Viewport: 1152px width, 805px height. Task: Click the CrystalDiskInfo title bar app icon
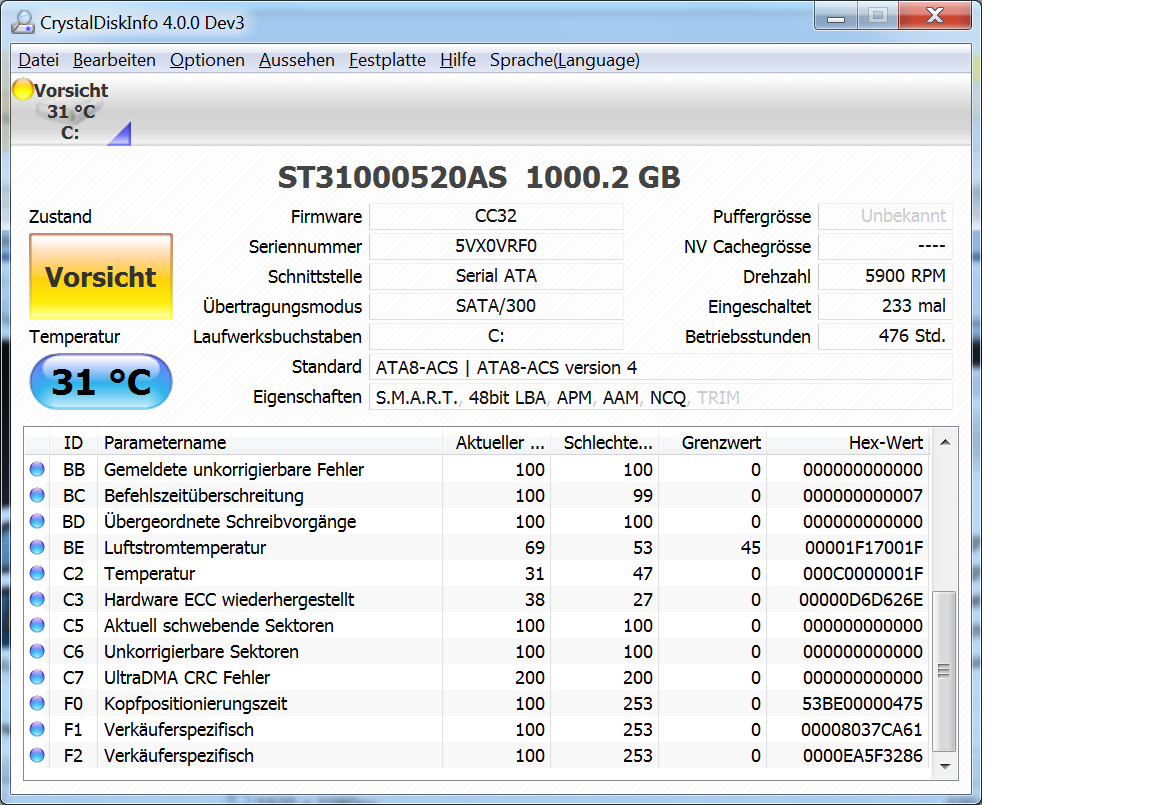[x=23, y=22]
